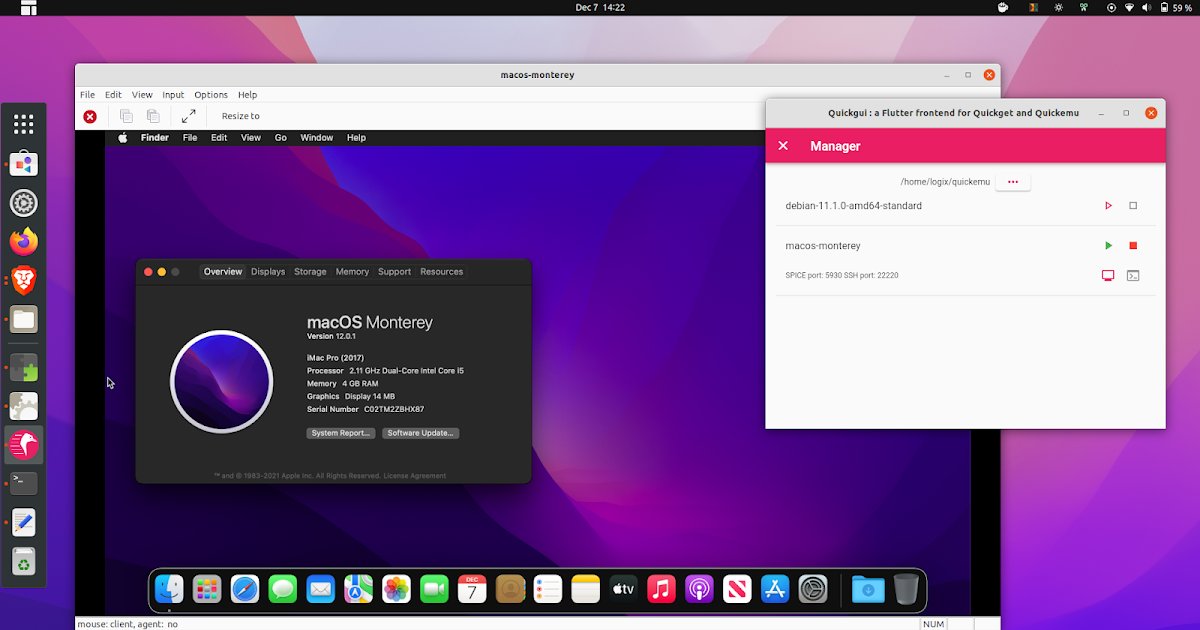Click the paste icon in the macos-monterey toolbar
Viewport: 1200px width, 630px height.
153,116
